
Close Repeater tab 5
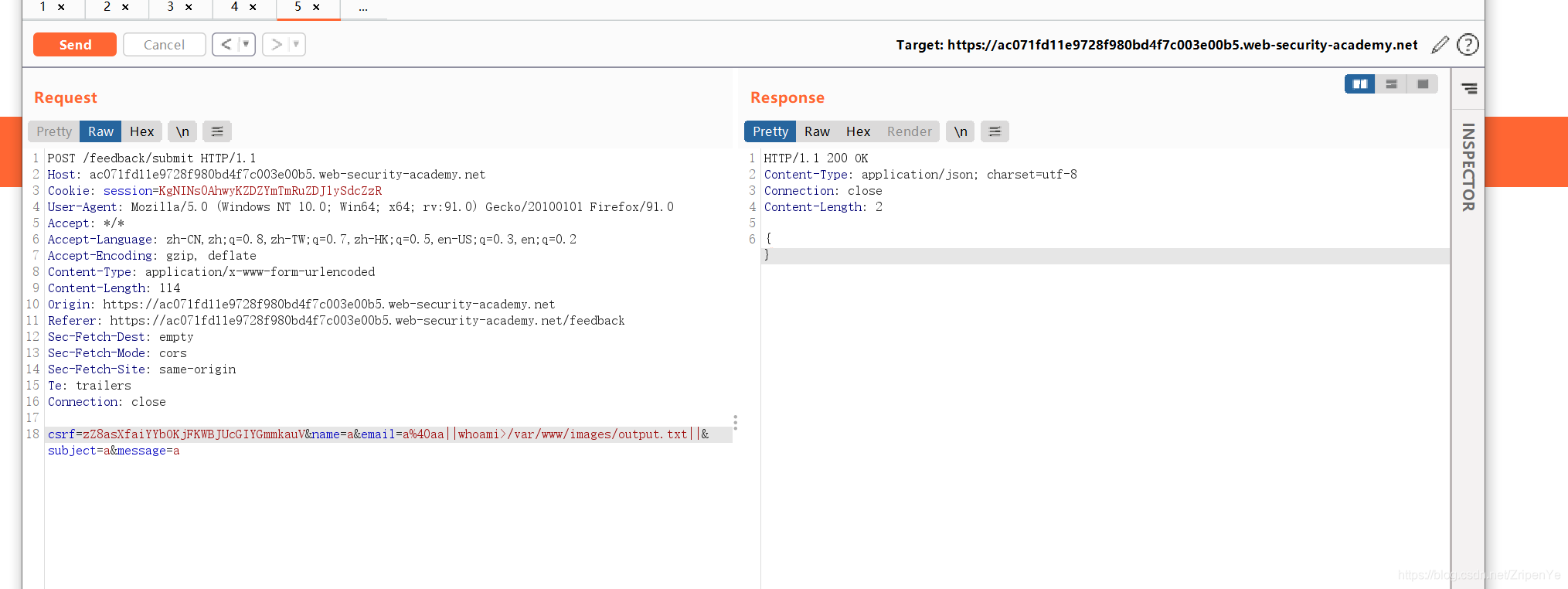316,7
